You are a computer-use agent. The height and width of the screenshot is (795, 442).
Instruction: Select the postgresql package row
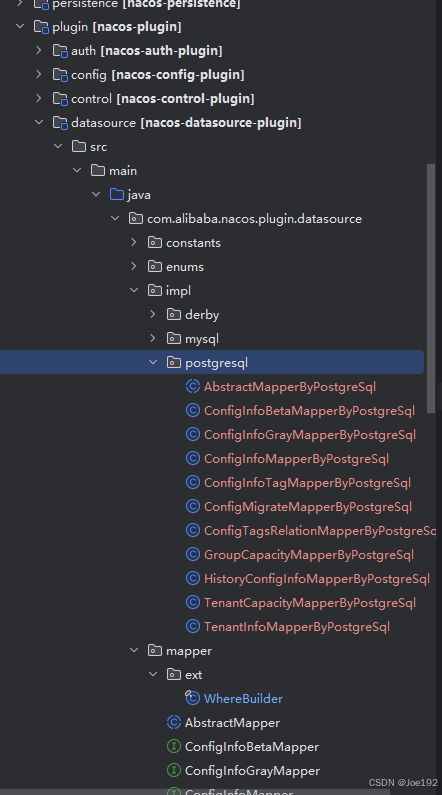[x=212, y=362]
